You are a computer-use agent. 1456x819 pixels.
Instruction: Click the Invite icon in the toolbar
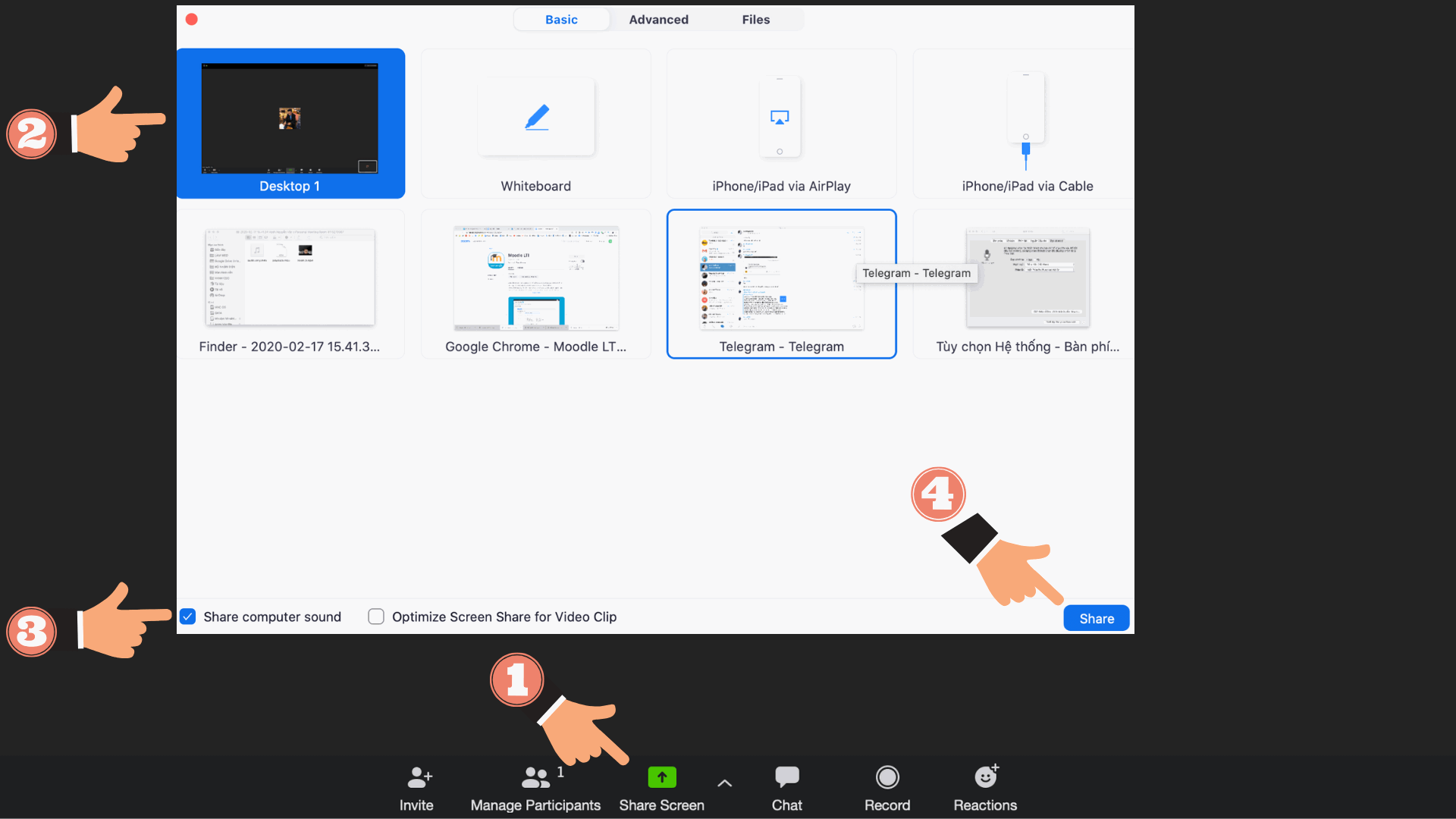pos(419,777)
